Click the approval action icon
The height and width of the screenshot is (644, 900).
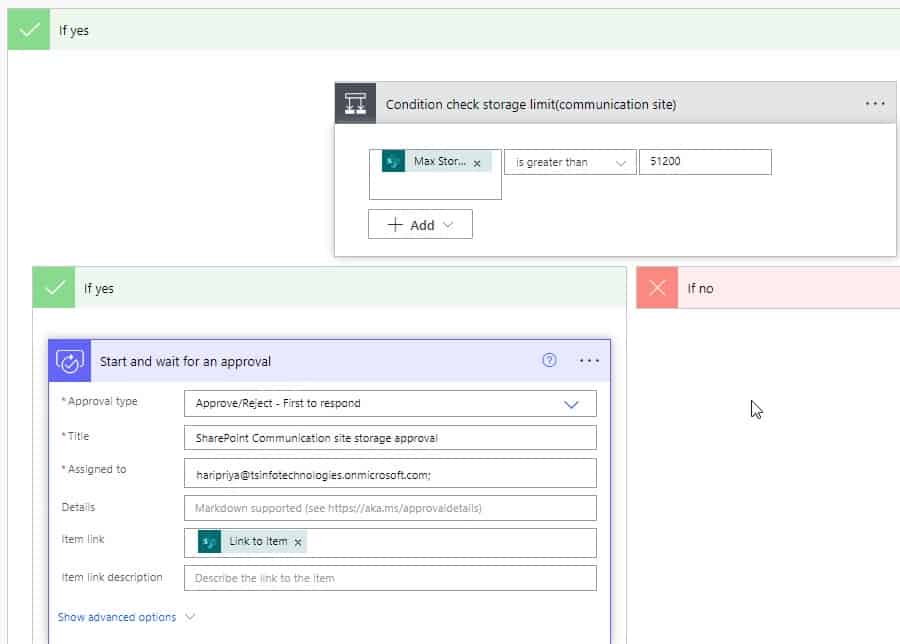(70, 361)
